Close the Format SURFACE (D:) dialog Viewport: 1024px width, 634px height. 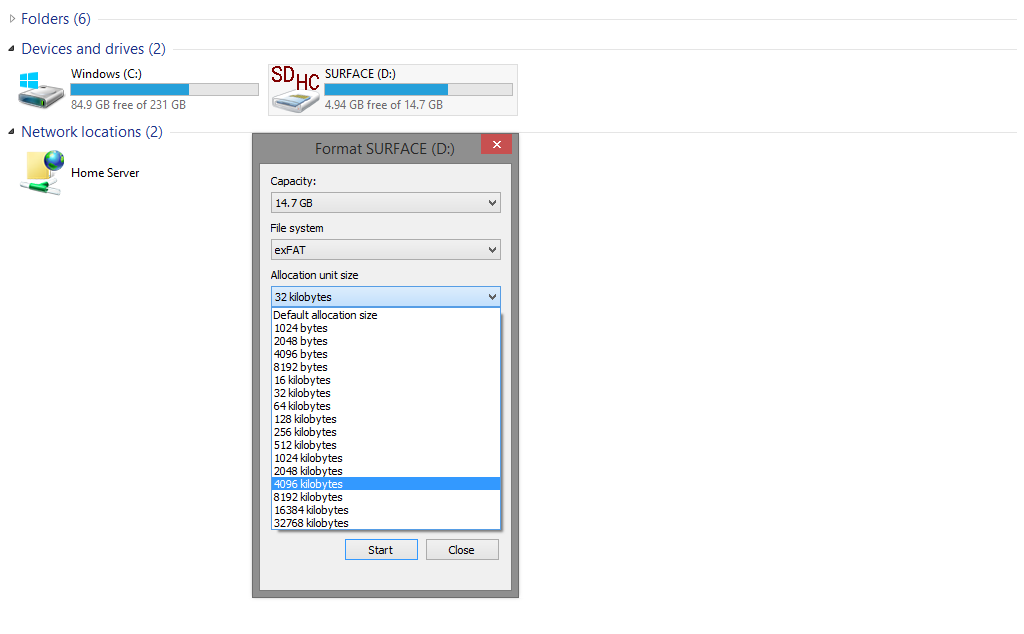coord(496,144)
